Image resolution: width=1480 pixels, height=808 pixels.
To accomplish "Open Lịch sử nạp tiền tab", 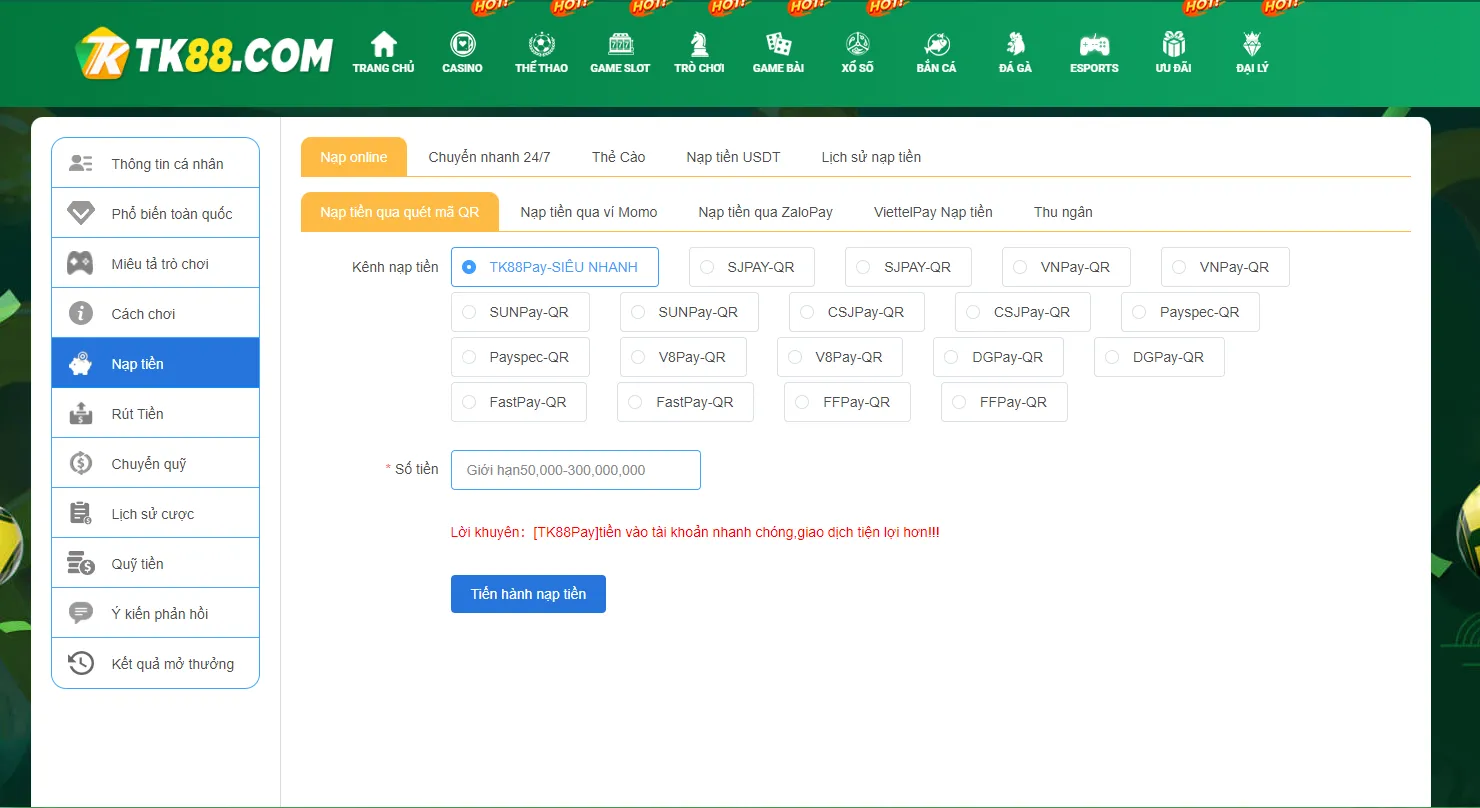I will tap(871, 157).
